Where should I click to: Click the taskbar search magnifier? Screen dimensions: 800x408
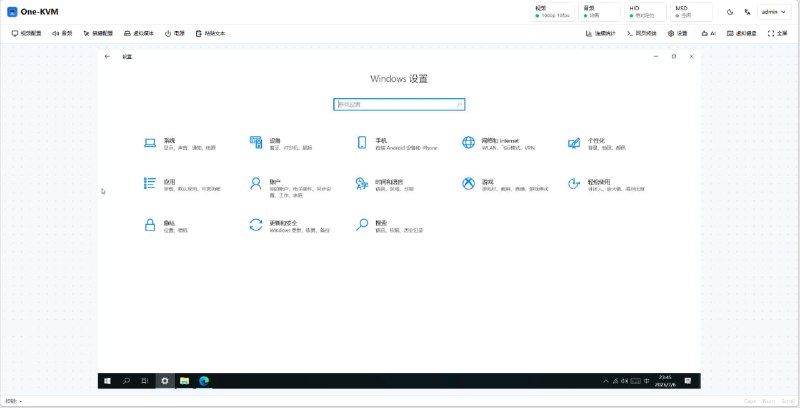click(x=126, y=381)
